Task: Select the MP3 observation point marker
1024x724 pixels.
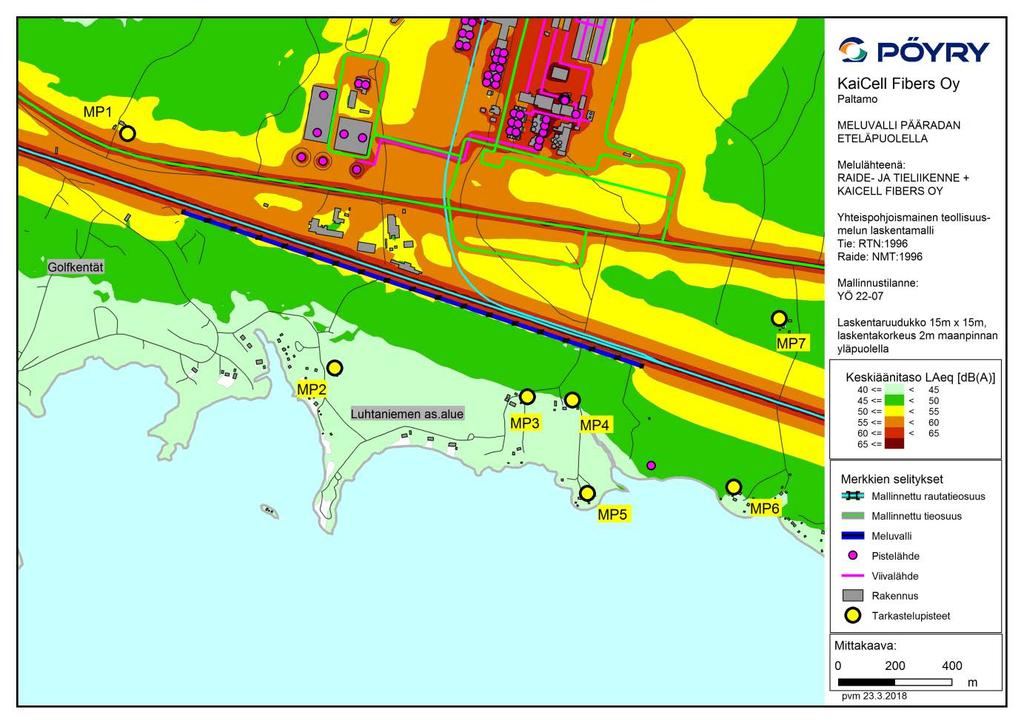Action: coord(527,397)
